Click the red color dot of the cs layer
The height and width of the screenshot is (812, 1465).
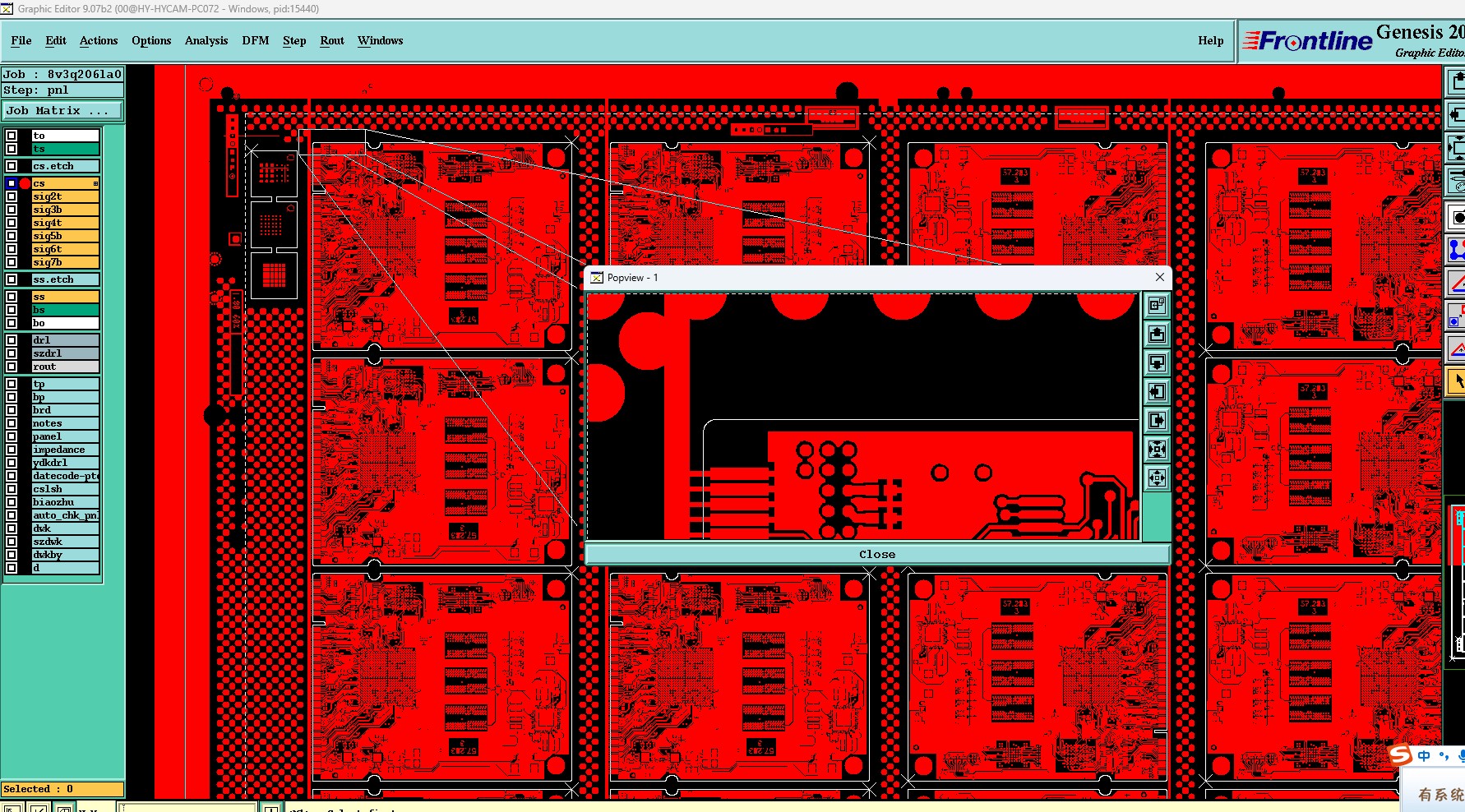(25, 183)
